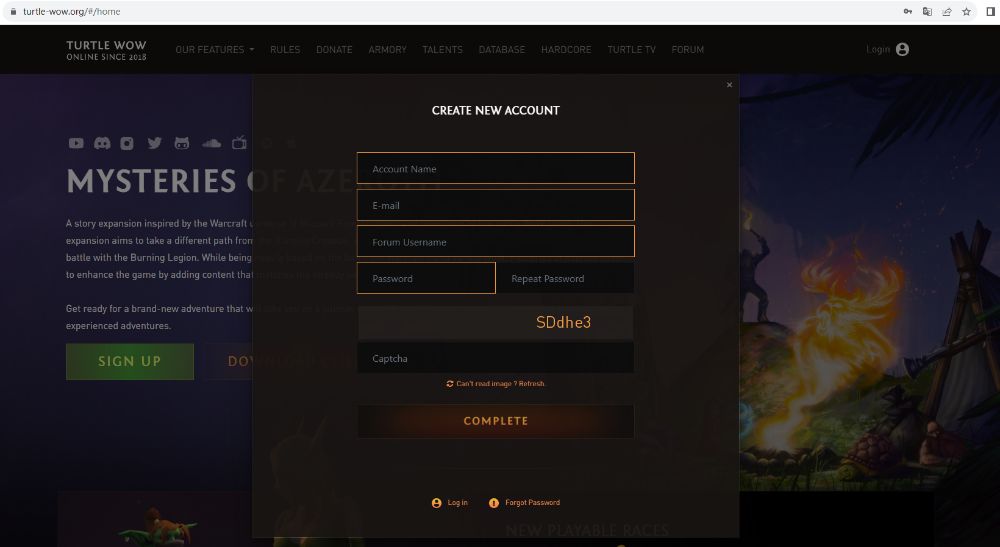Click the browser share page icon

pos(947,11)
